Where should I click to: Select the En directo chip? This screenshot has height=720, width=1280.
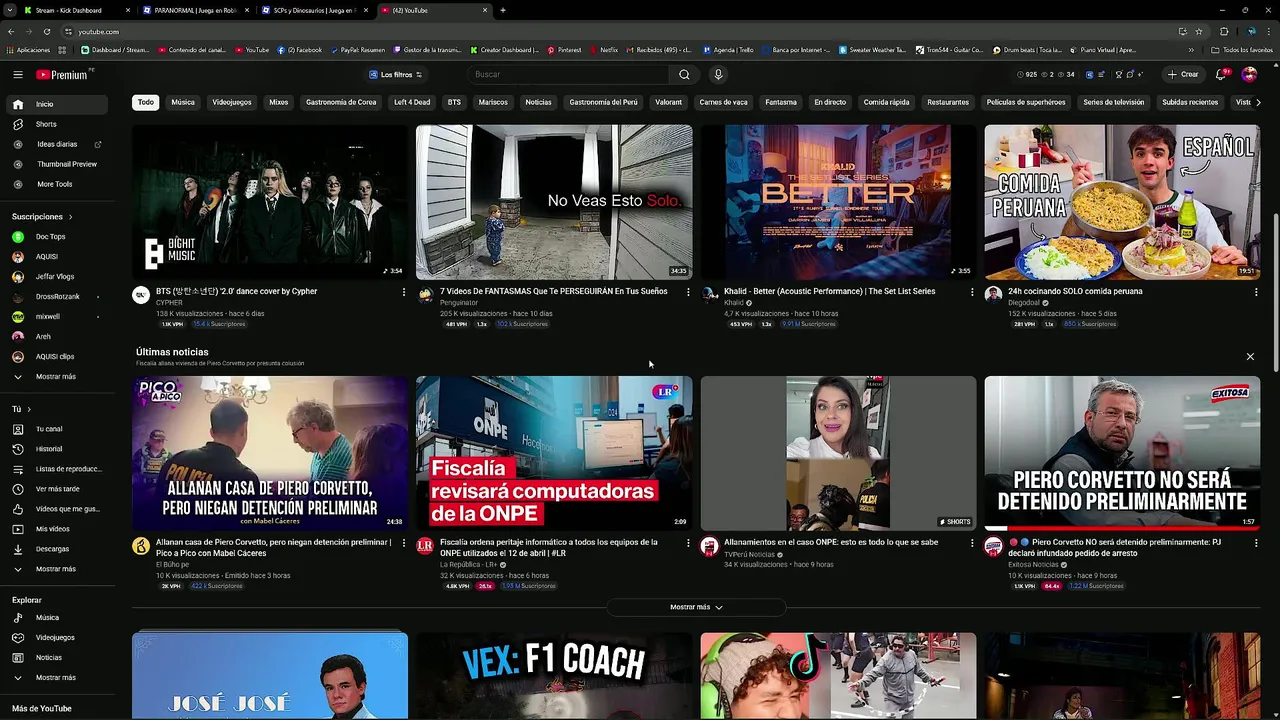[x=830, y=102]
